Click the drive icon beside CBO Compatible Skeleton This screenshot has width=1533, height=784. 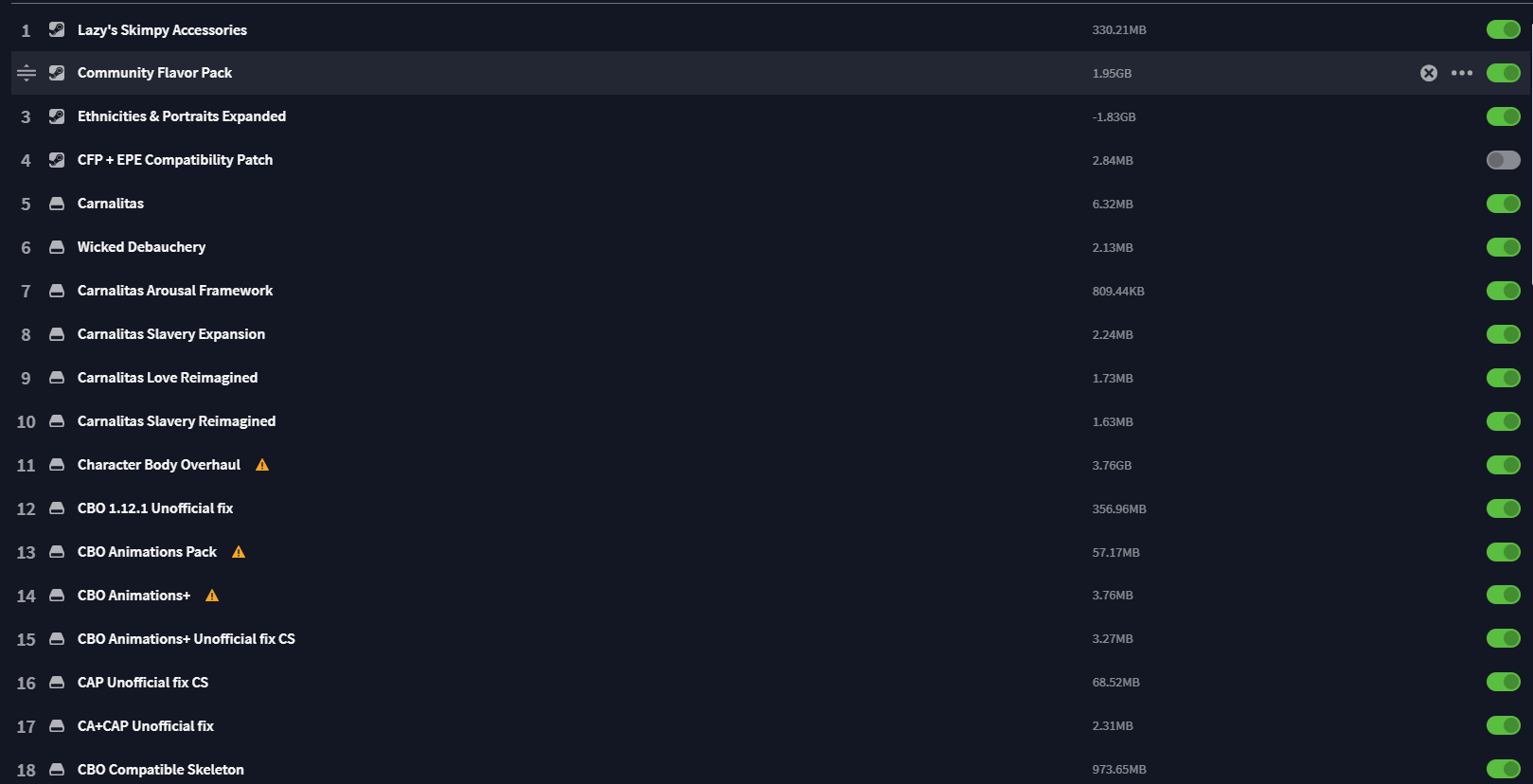coord(57,770)
